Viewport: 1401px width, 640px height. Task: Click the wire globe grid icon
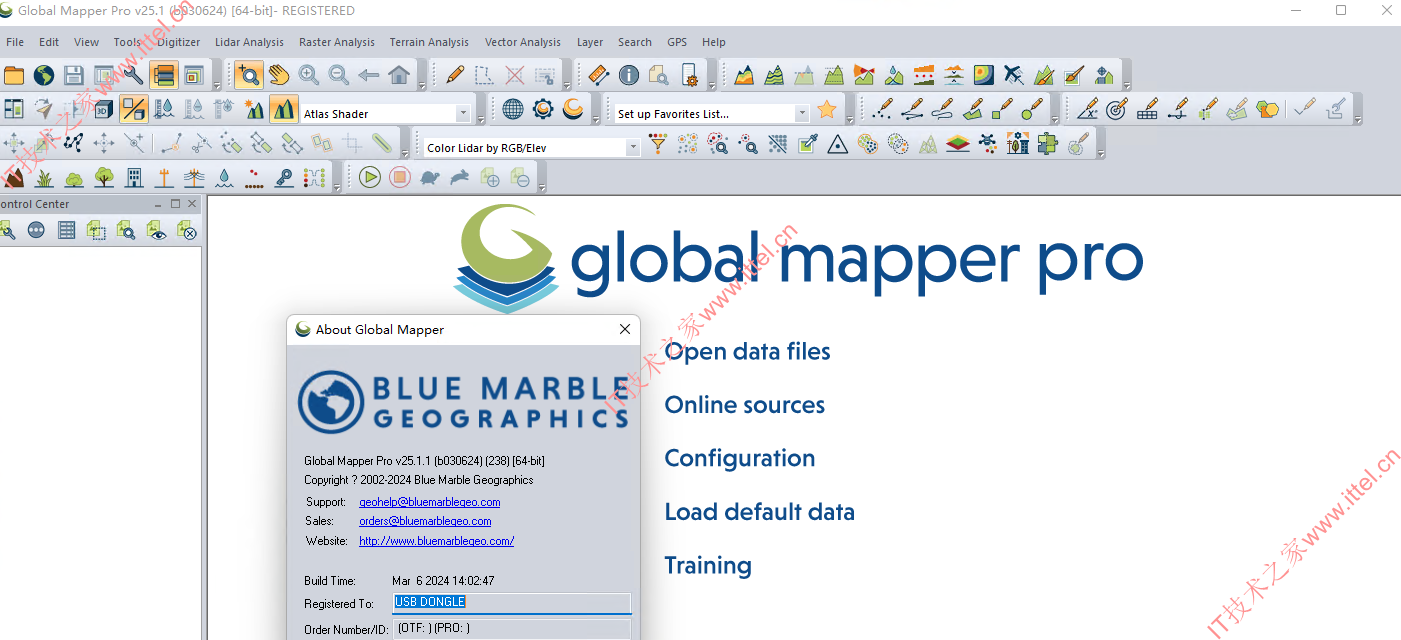[x=513, y=109]
